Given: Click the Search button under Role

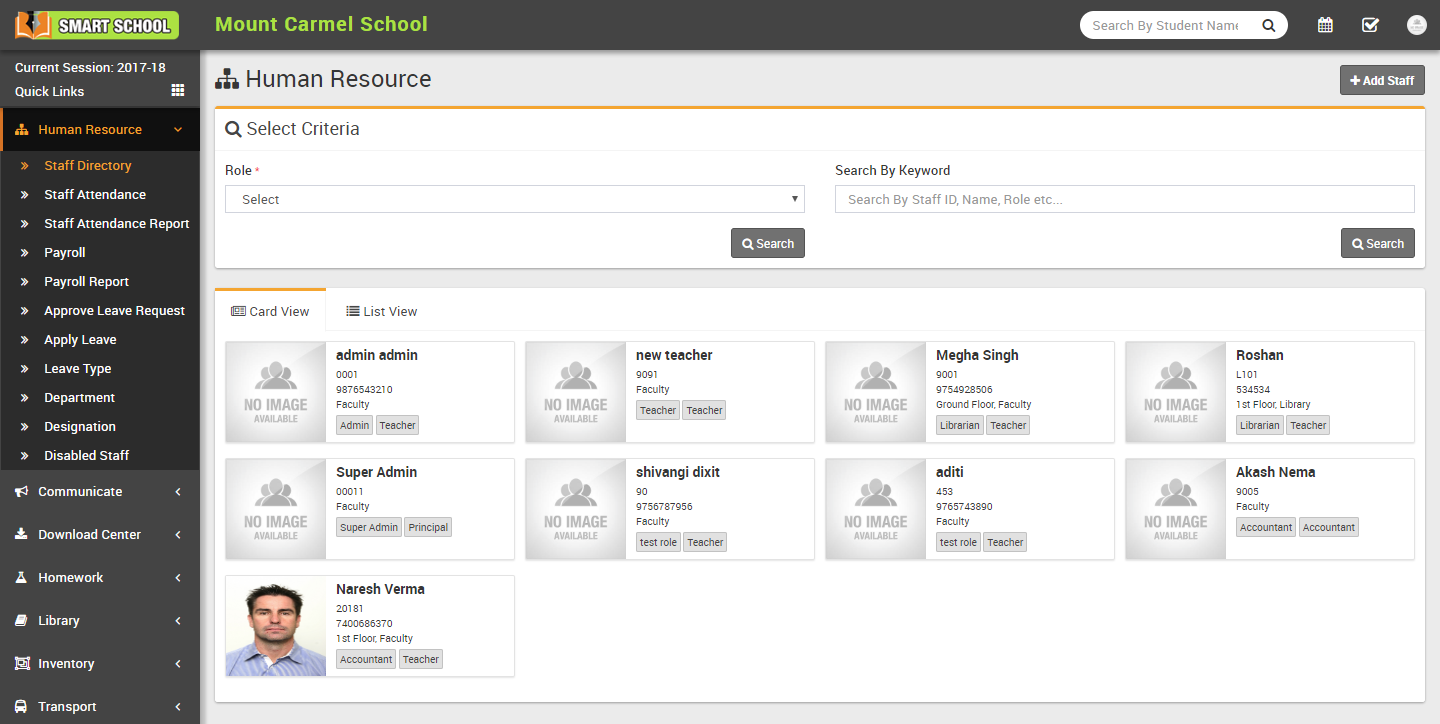Looking at the screenshot, I should coord(767,244).
